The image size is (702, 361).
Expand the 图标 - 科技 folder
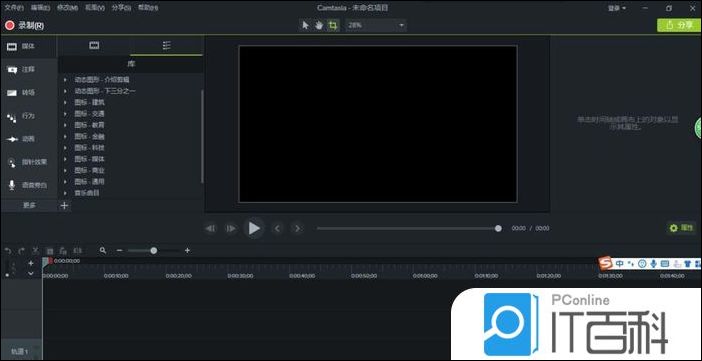pos(65,148)
